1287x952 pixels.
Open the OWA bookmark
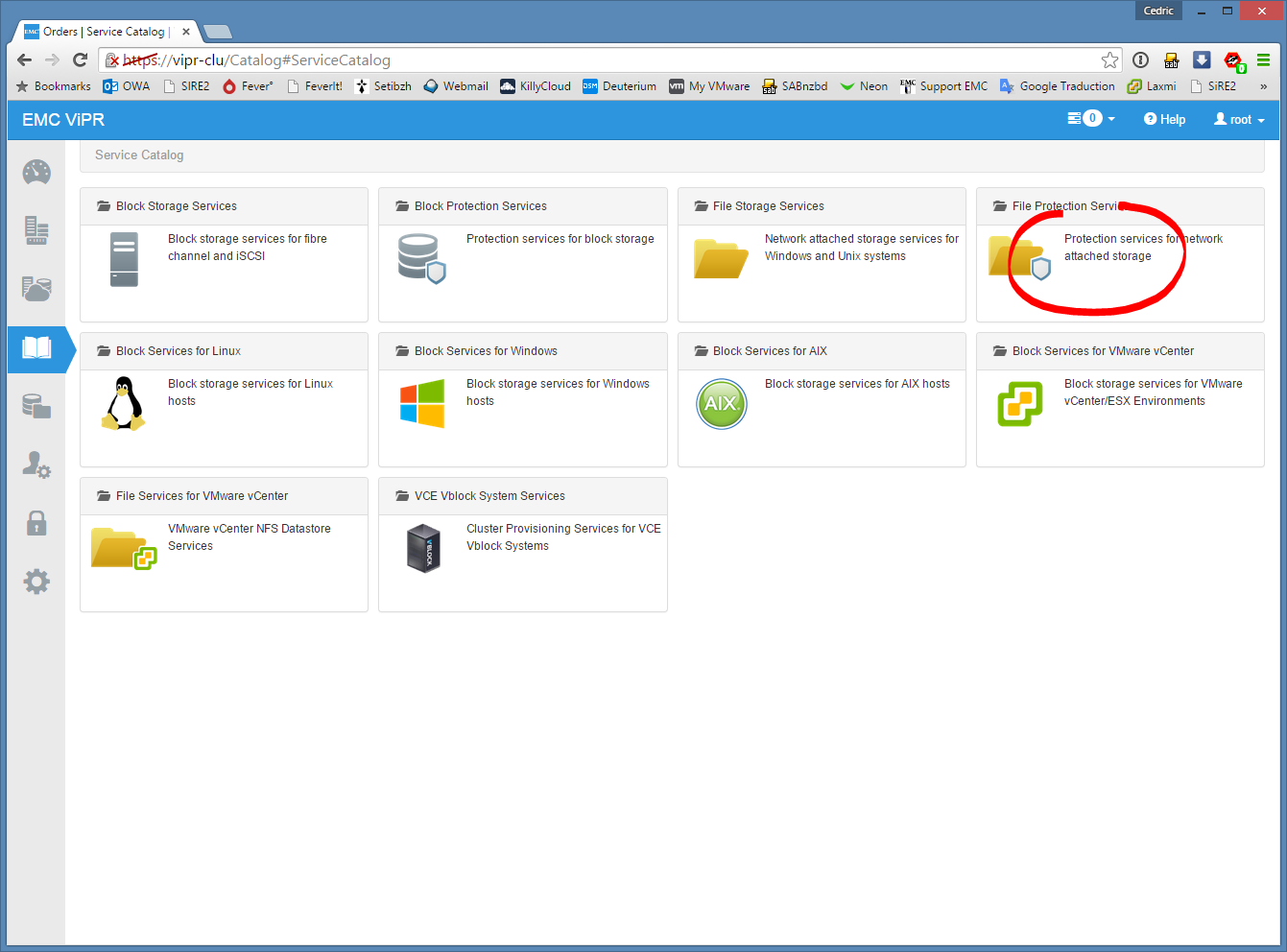click(x=127, y=86)
